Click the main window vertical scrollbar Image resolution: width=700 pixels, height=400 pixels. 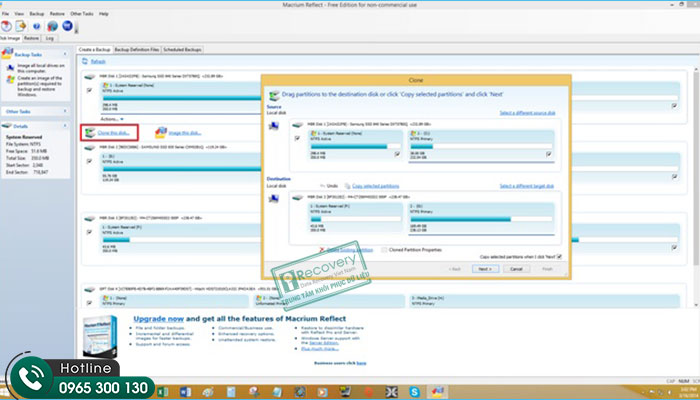pyautogui.click(x=696, y=187)
